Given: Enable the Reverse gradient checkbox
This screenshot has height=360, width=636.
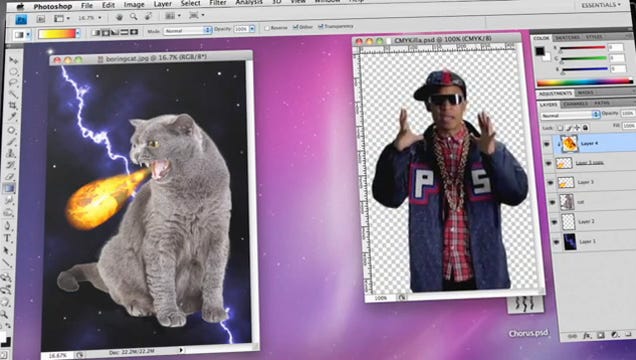Looking at the screenshot, I should click(x=266, y=28).
